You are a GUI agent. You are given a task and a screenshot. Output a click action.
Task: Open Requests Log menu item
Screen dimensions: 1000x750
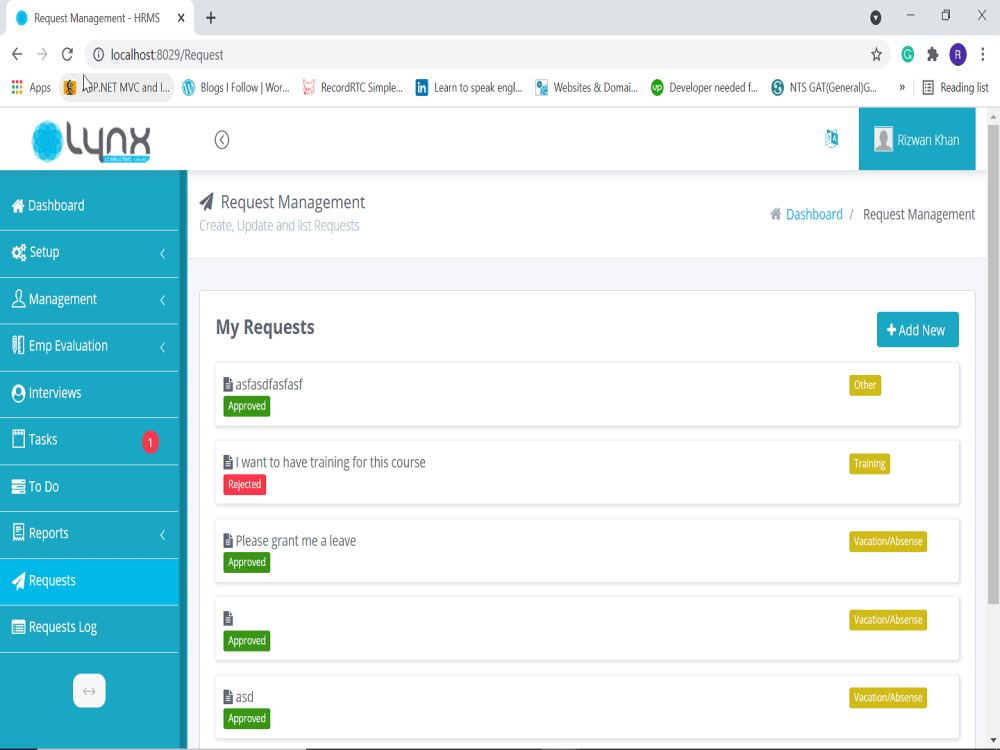pos(89,628)
